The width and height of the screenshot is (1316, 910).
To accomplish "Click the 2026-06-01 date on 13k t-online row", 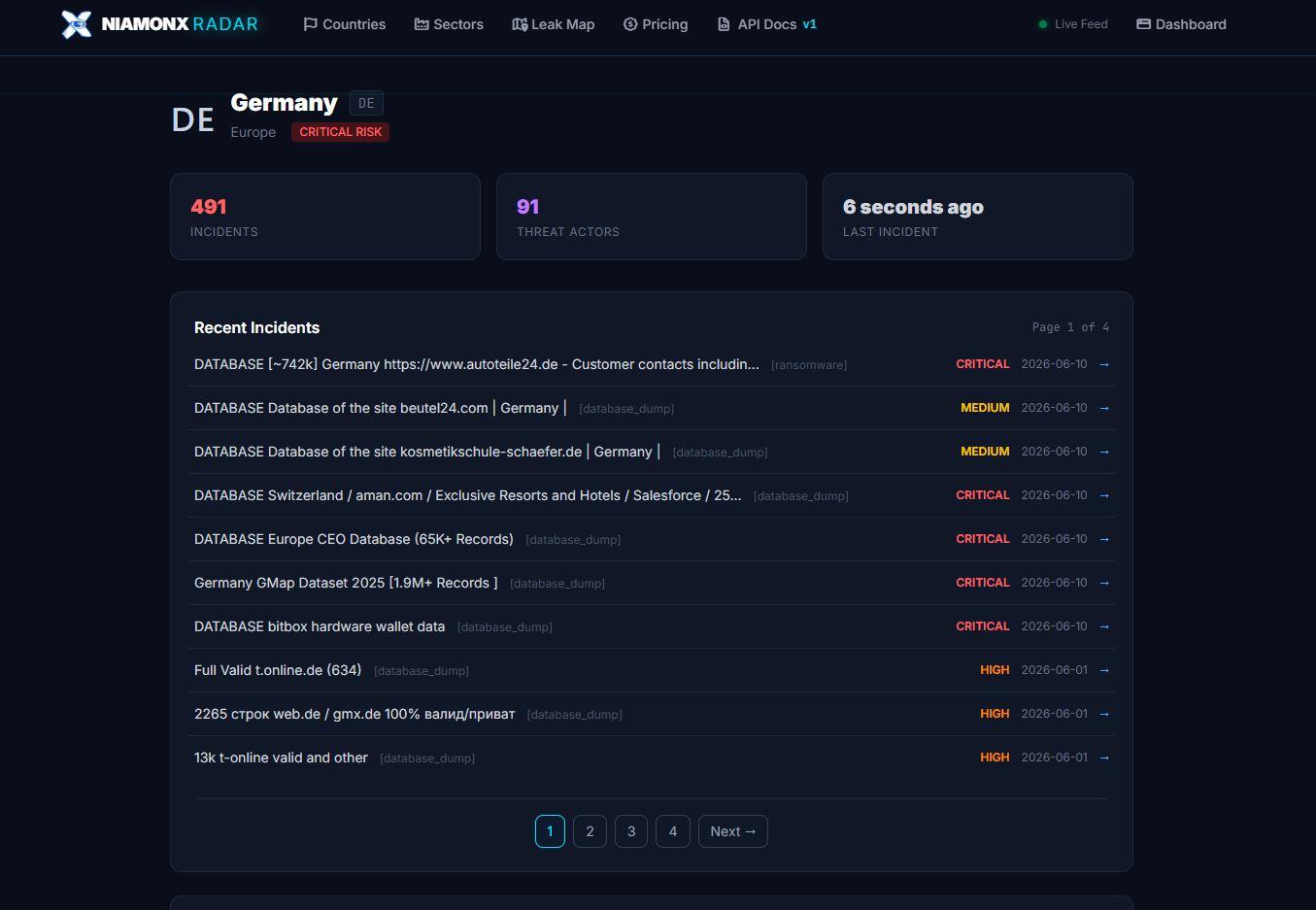I will pyautogui.click(x=1055, y=758).
